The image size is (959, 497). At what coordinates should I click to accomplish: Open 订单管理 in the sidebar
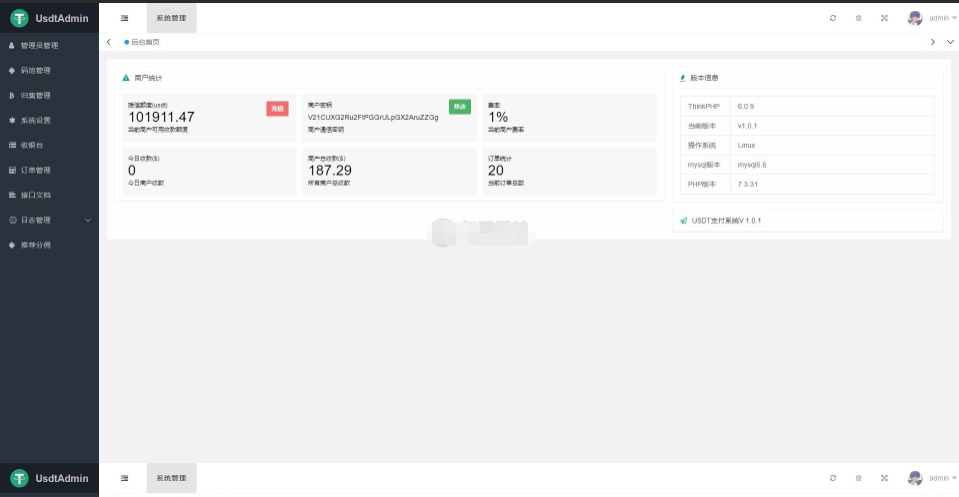tap(36, 170)
